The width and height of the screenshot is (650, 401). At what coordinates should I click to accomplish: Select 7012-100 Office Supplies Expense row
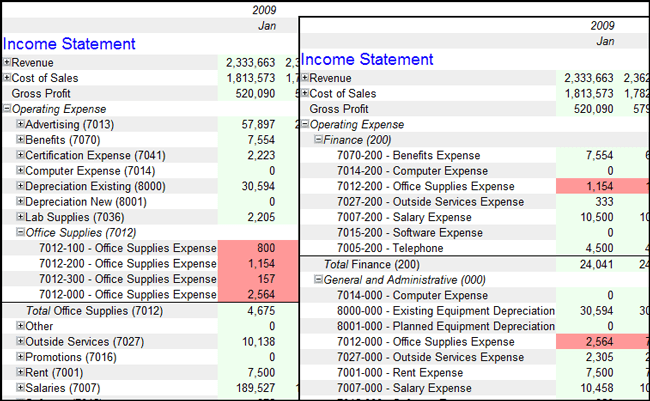[x=128, y=248]
